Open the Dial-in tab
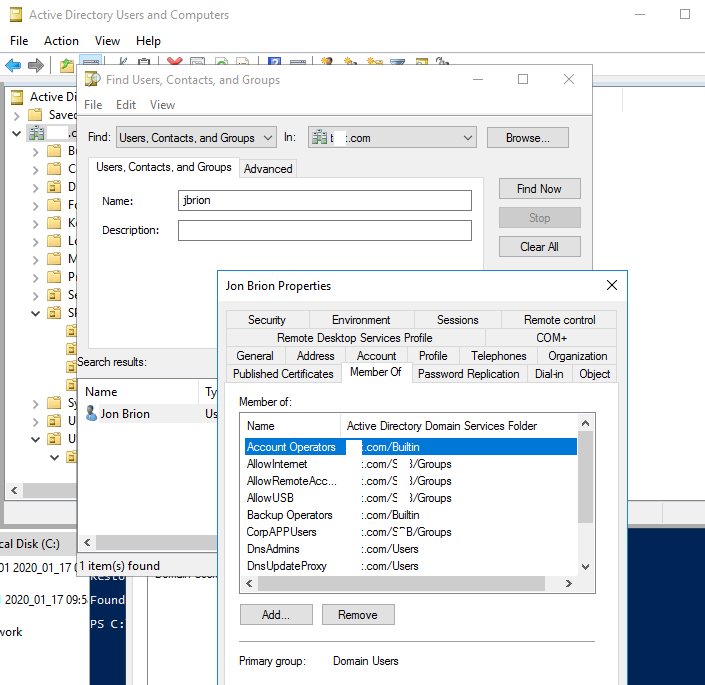 click(549, 374)
